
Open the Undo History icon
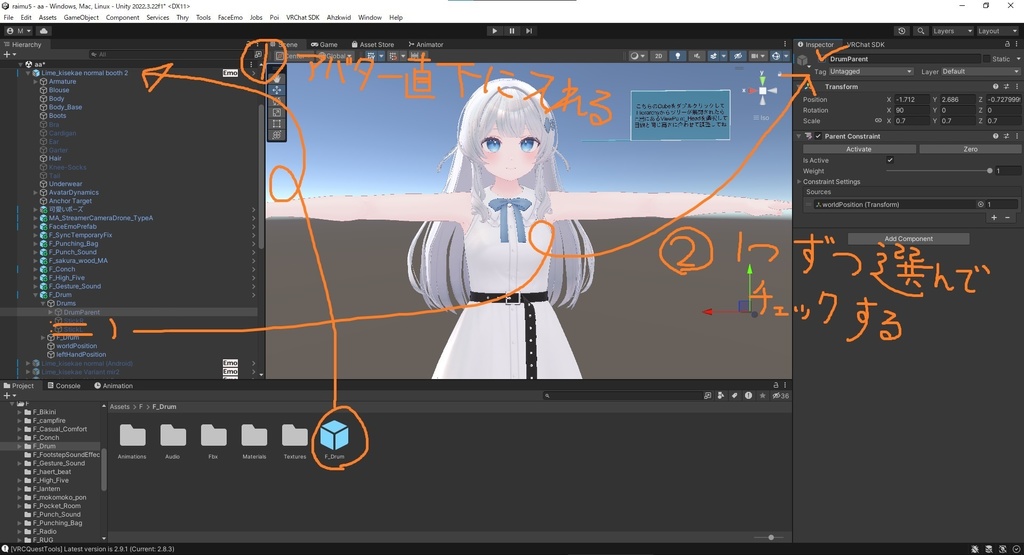pos(902,31)
